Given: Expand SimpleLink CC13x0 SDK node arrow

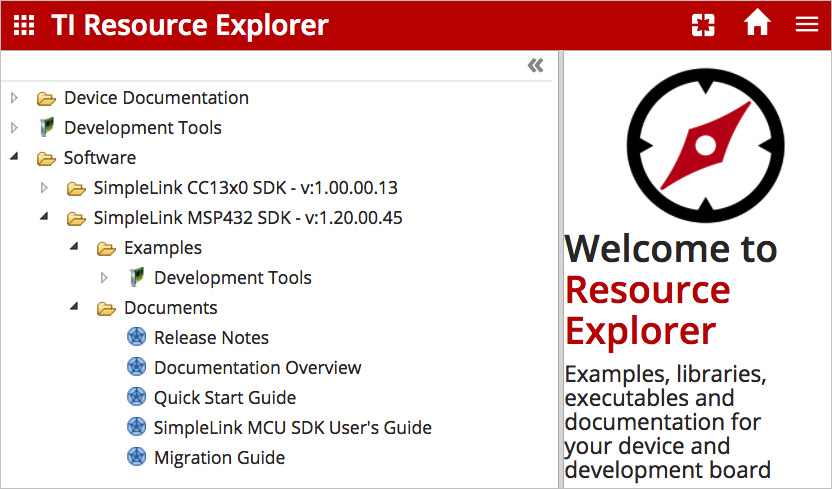Looking at the screenshot, I should [44, 188].
